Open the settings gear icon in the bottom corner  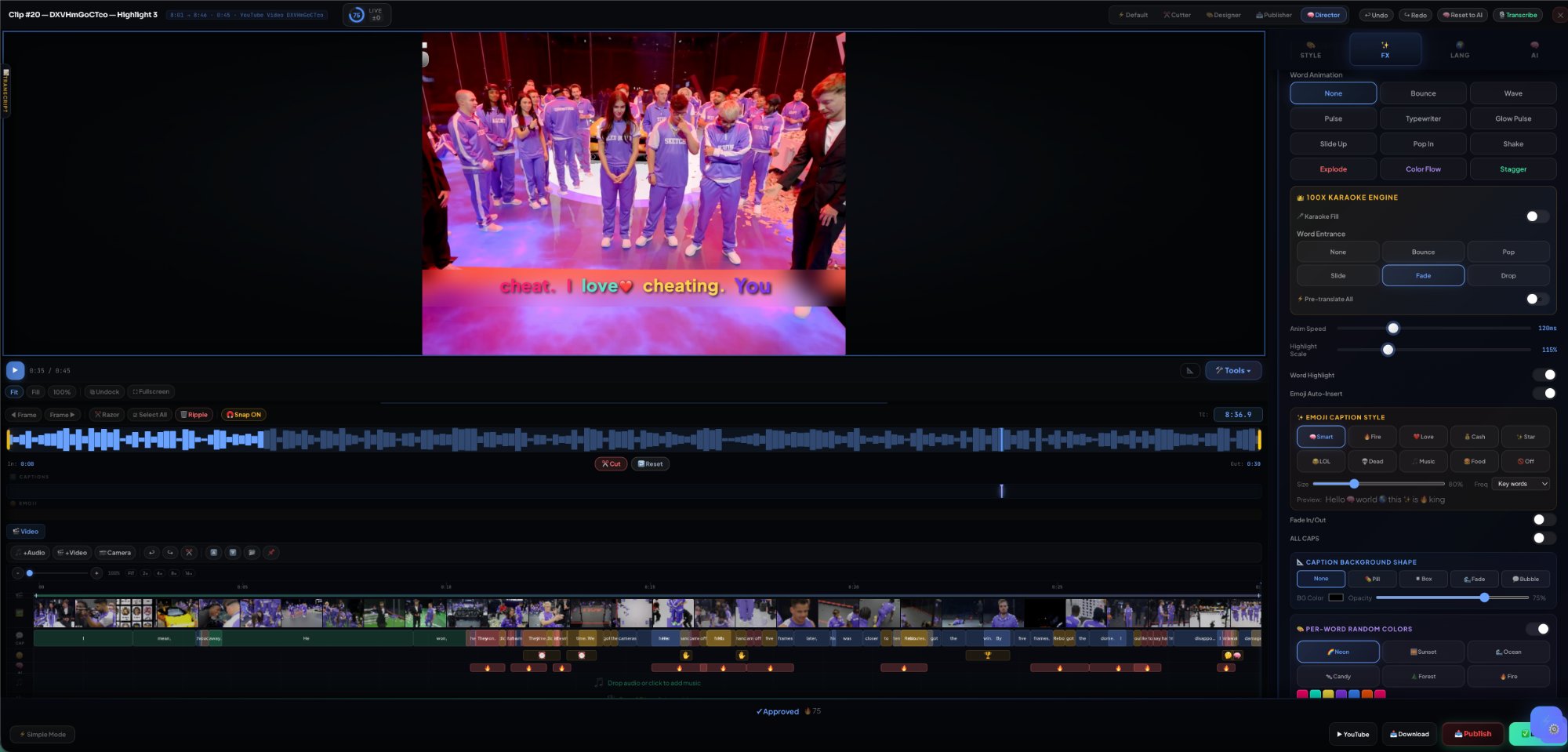(1553, 728)
